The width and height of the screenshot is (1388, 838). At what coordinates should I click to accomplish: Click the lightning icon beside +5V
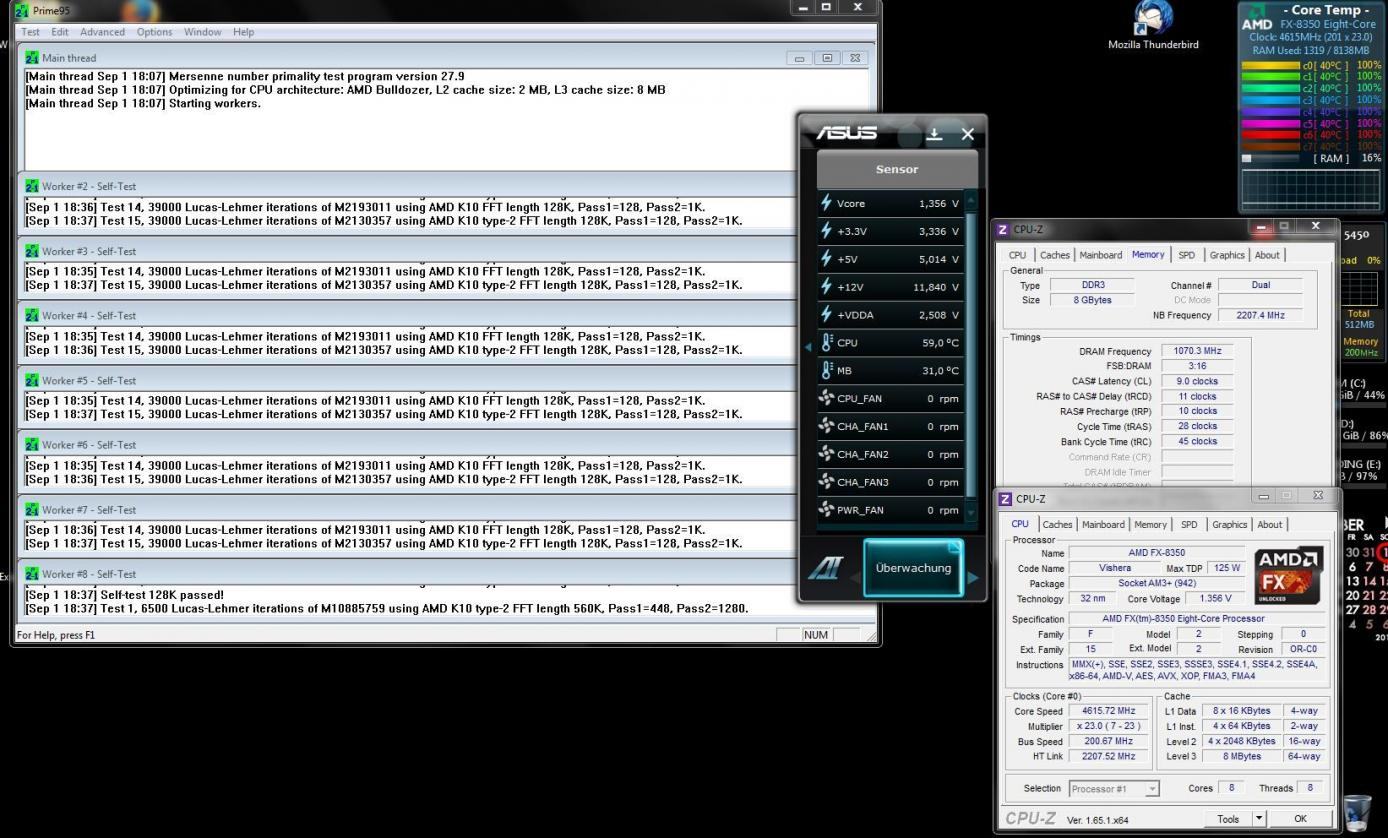(x=826, y=259)
